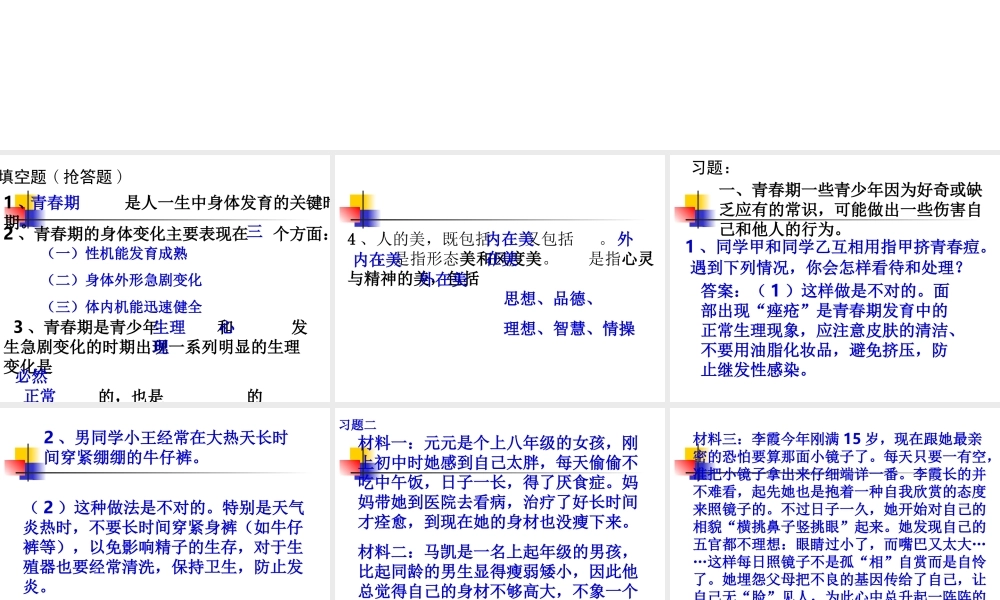Select the blue answer 青春期 in question 1
1000x600 pixels.
coord(55,203)
